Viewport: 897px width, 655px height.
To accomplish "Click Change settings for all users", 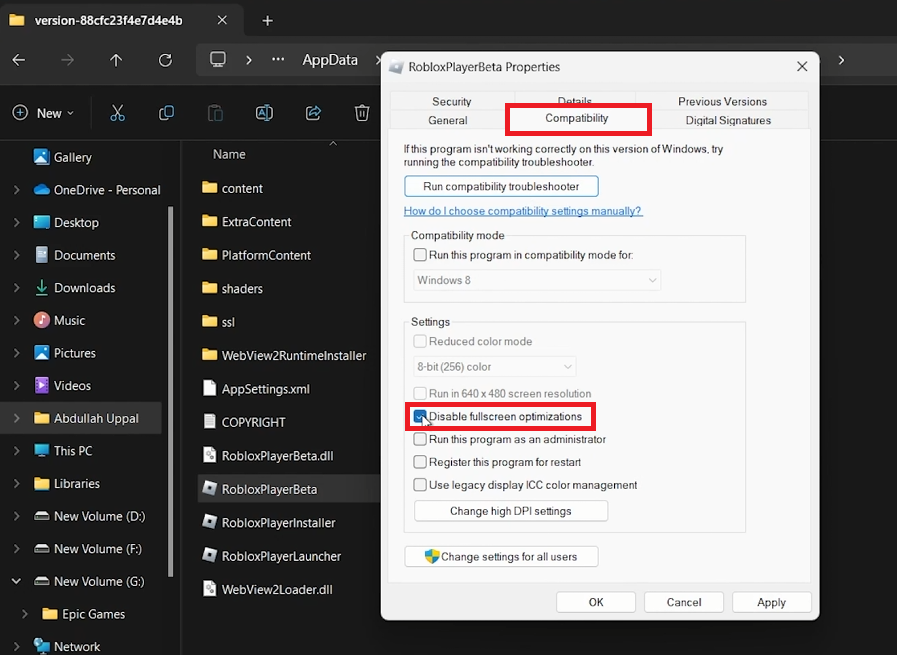I will tap(501, 557).
